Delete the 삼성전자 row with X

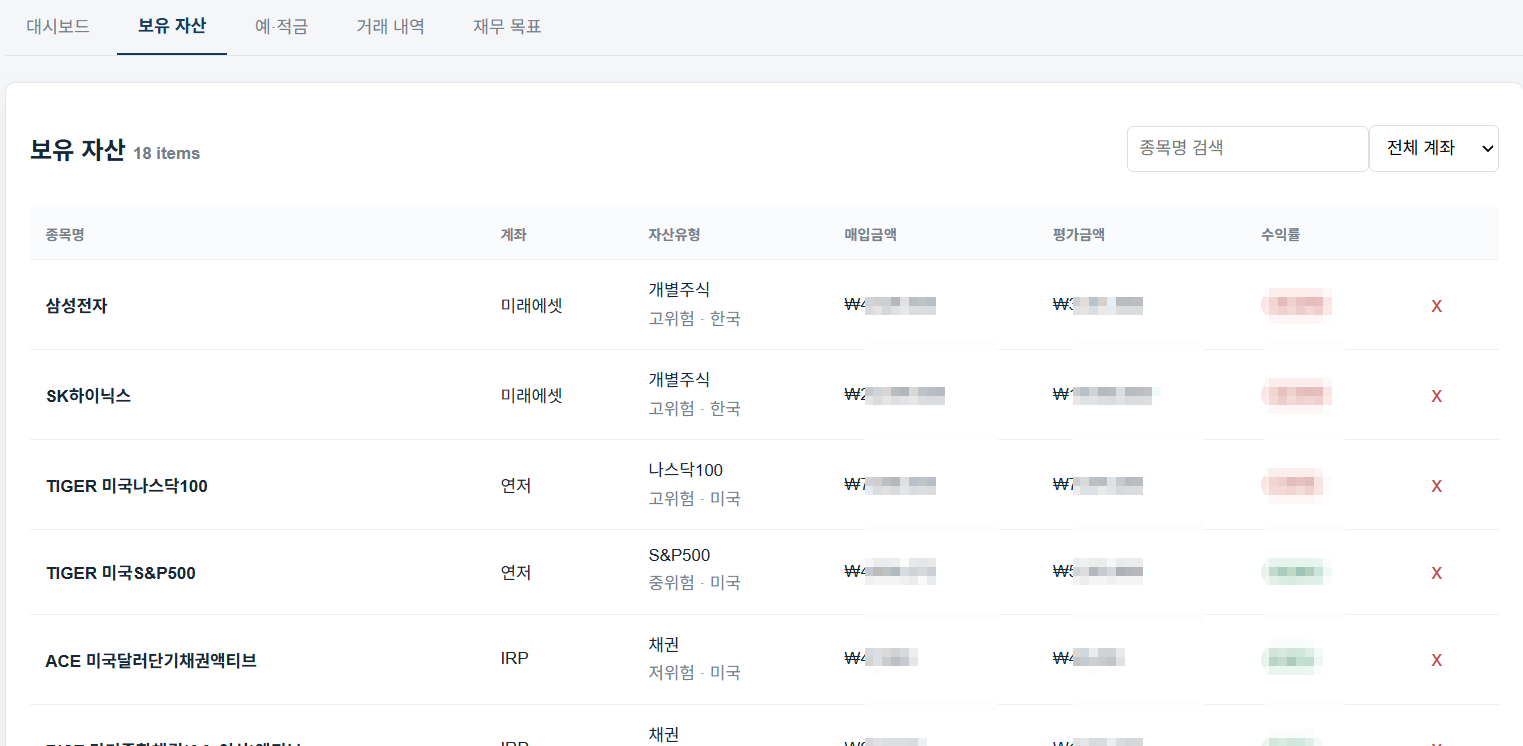[1436, 306]
